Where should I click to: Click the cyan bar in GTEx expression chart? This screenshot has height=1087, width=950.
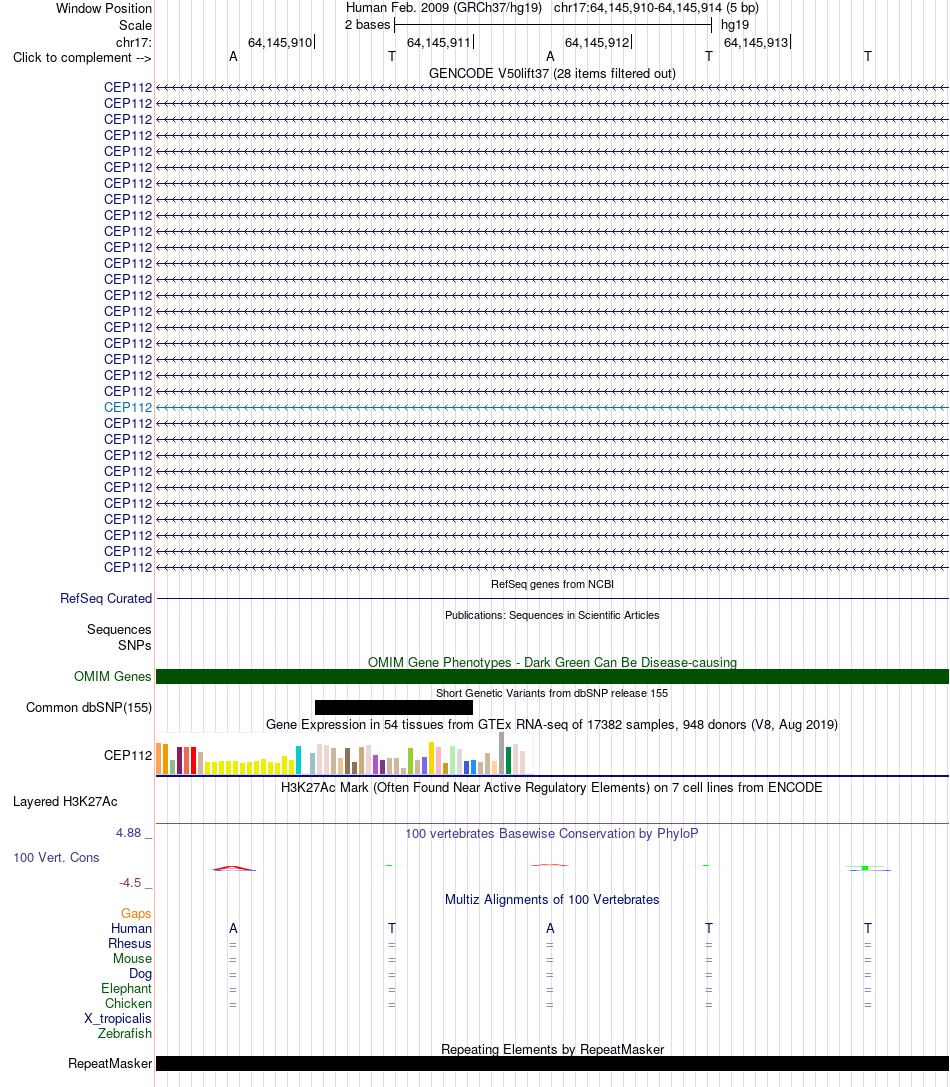pyautogui.click(x=299, y=760)
